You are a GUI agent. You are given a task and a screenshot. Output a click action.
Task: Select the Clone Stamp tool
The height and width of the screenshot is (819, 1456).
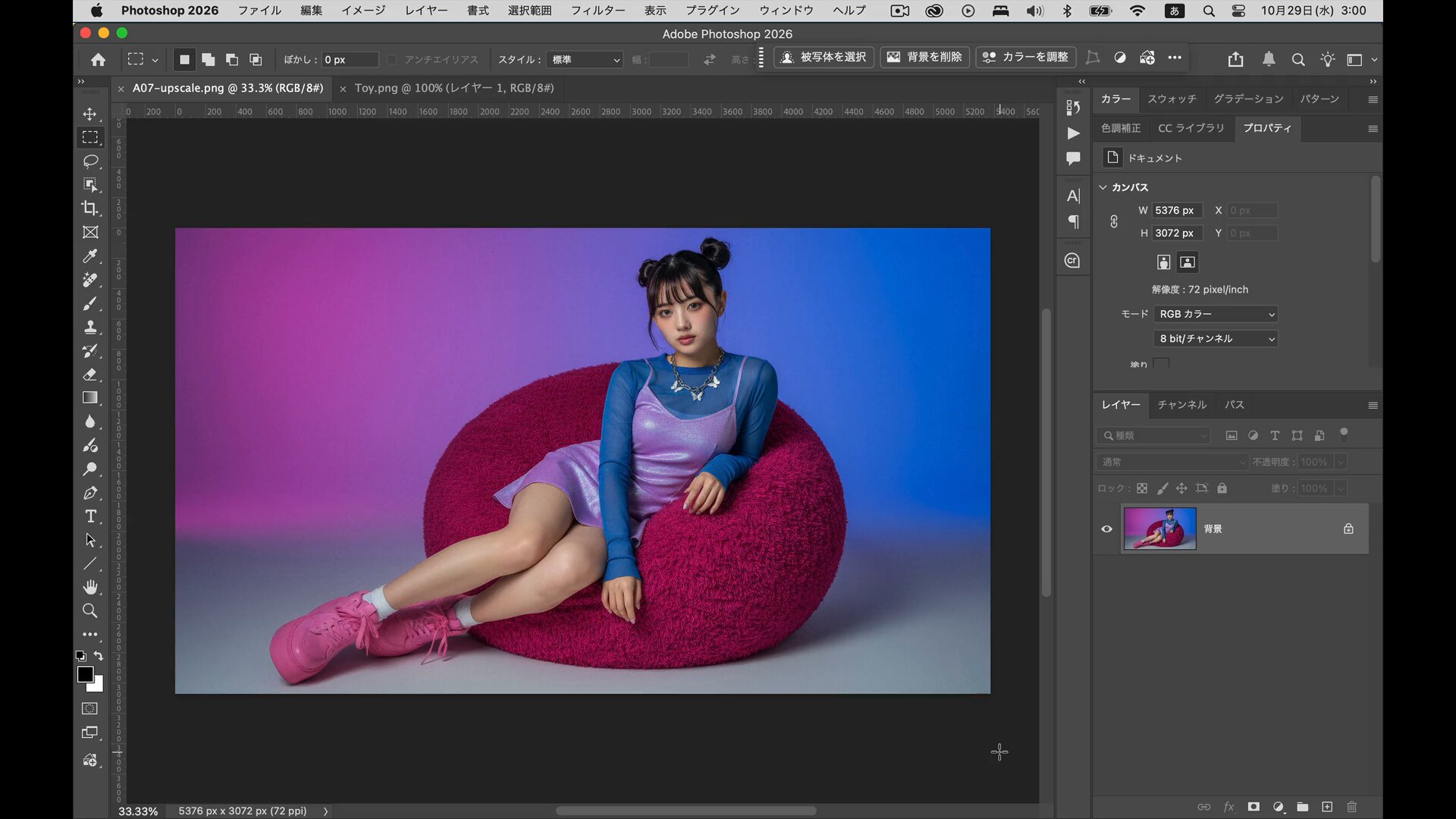[90, 327]
